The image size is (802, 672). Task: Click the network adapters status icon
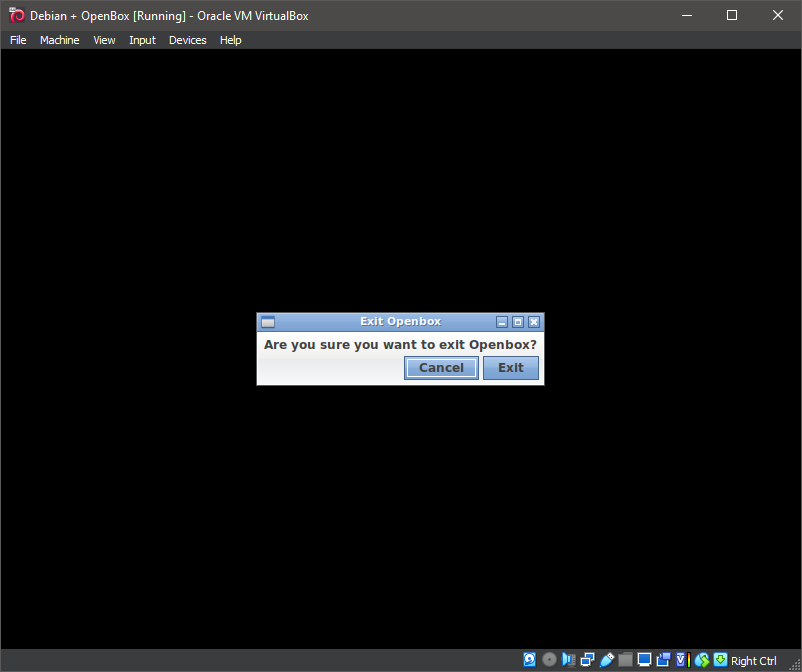[587, 660]
